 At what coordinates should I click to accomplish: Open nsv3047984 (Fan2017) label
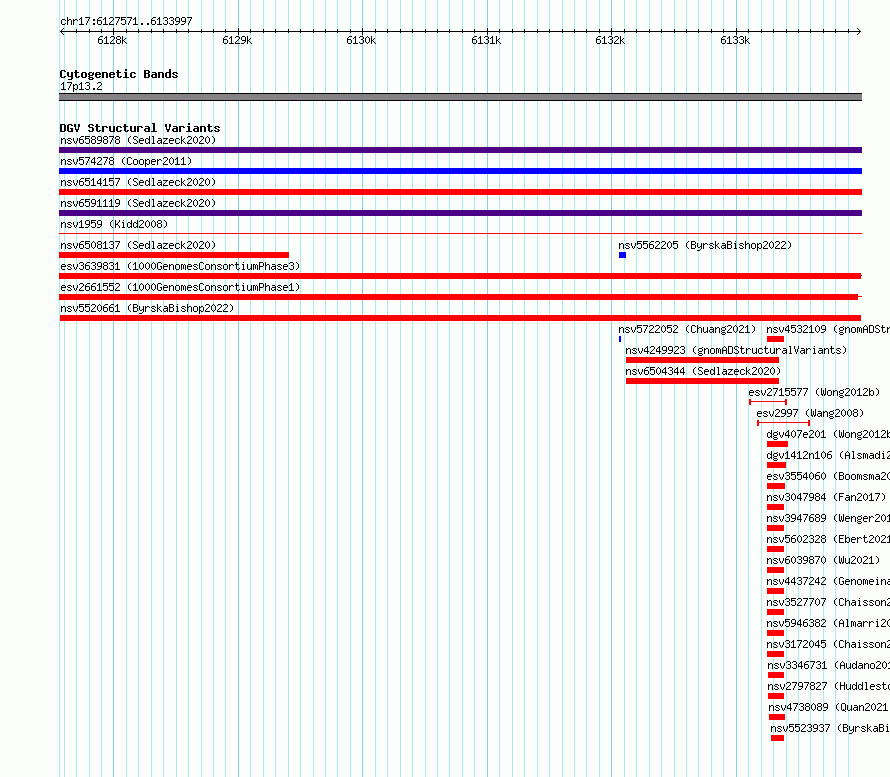pos(826,497)
